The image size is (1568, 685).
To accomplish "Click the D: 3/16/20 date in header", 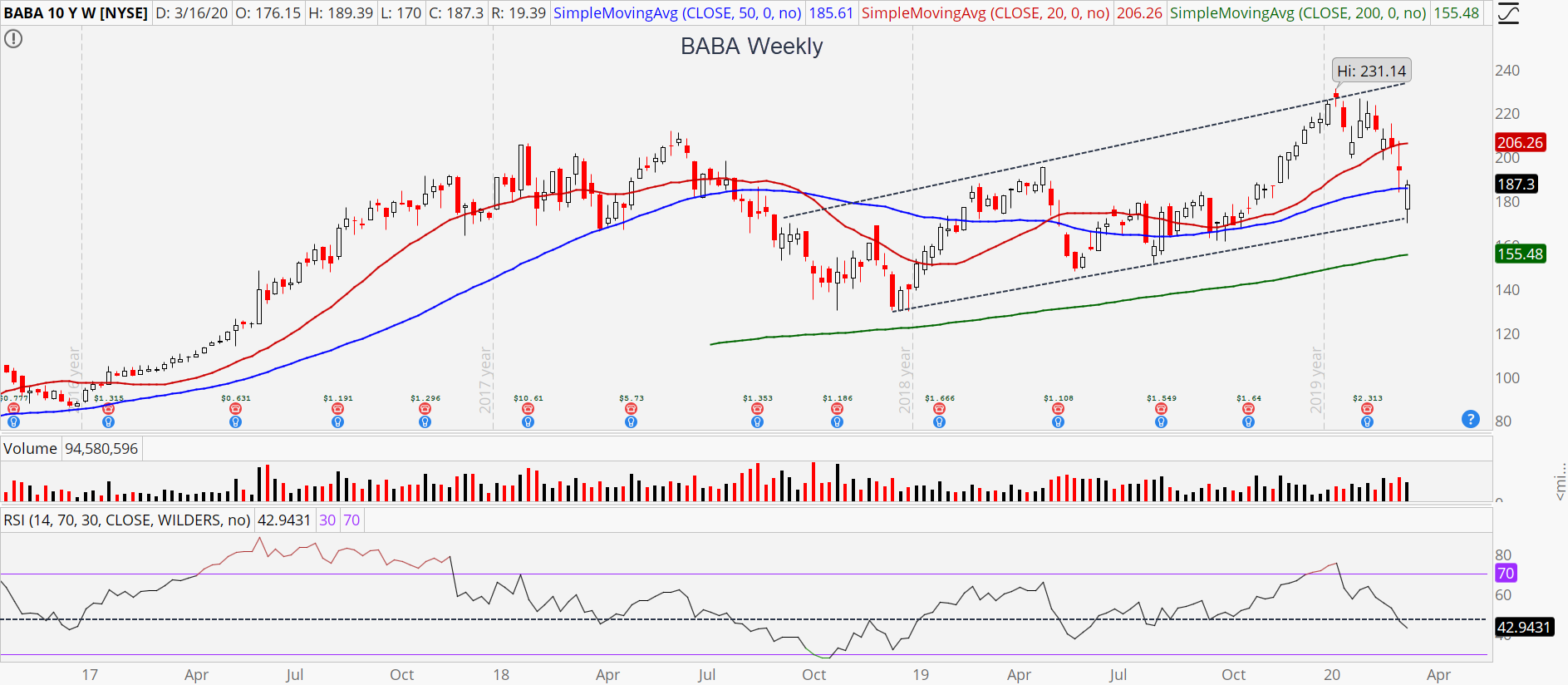I will coord(191,13).
